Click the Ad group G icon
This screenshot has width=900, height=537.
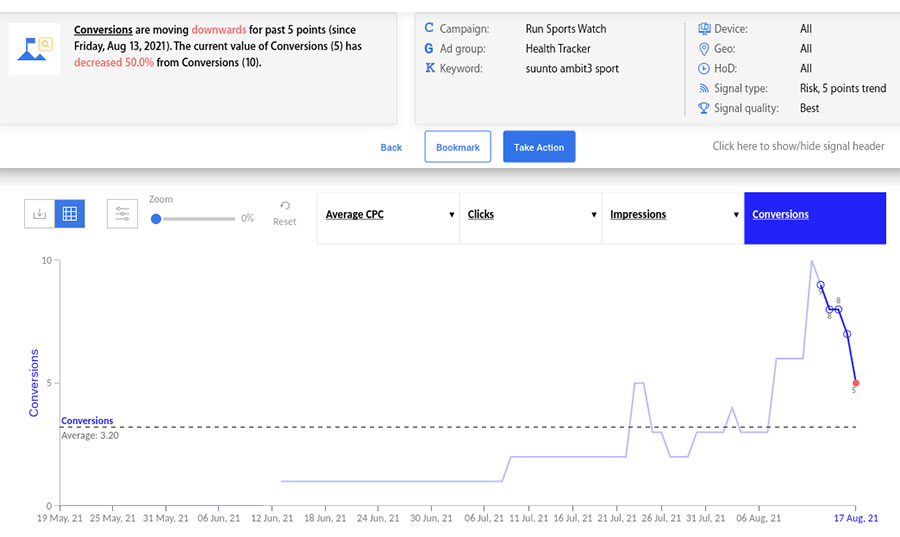pyautogui.click(x=429, y=48)
